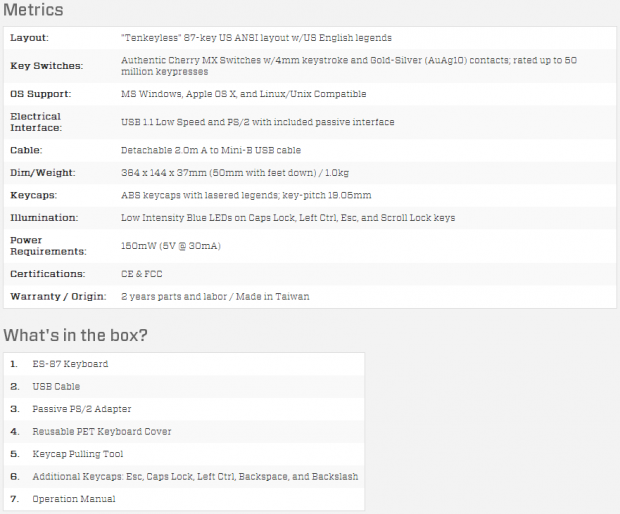Click the 'Illumination:' label
This screenshot has width=620, height=514.
44,218
